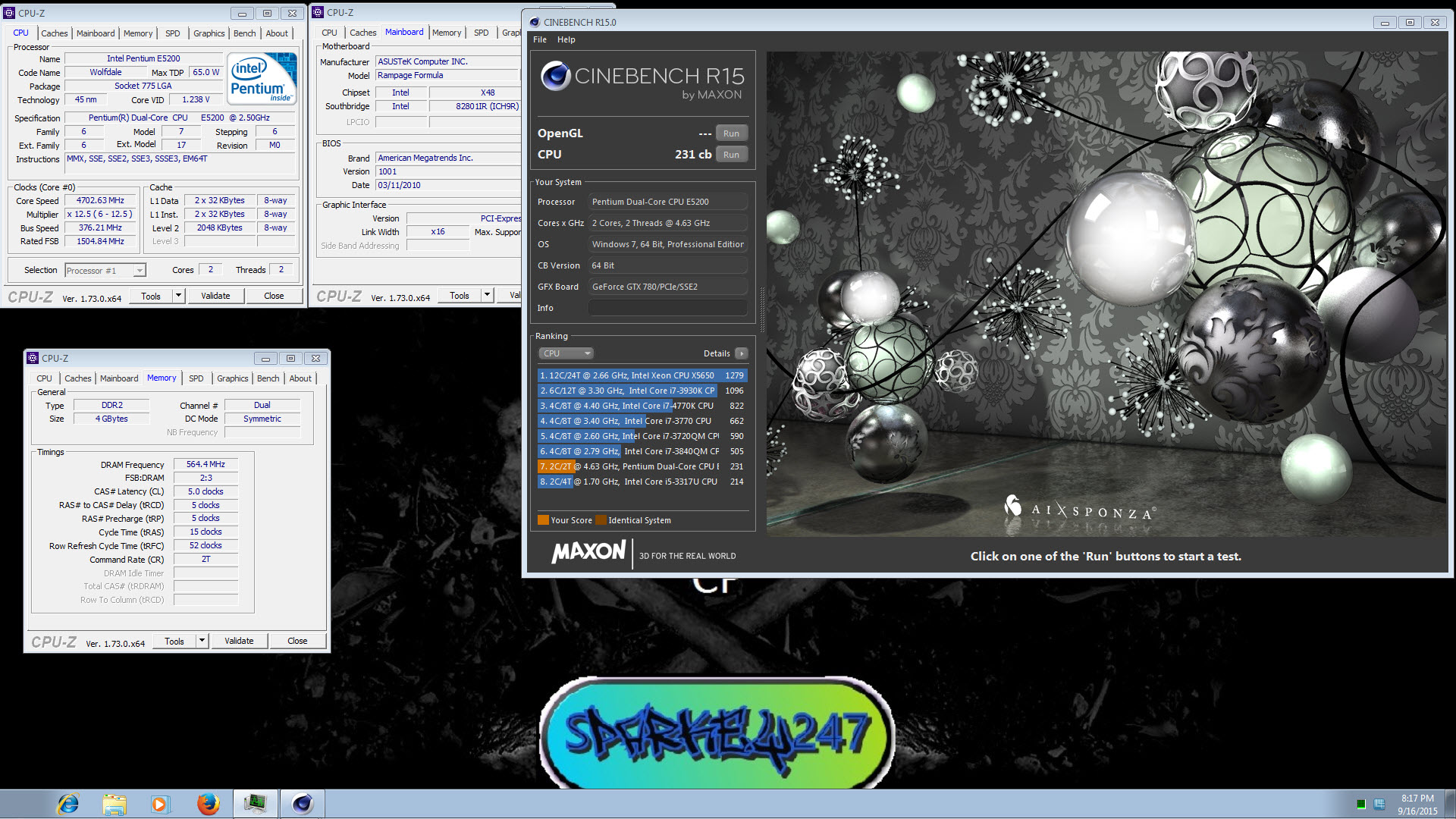Select the CPU-Z taskbar icon
The height and width of the screenshot is (819, 1456).
click(x=255, y=804)
